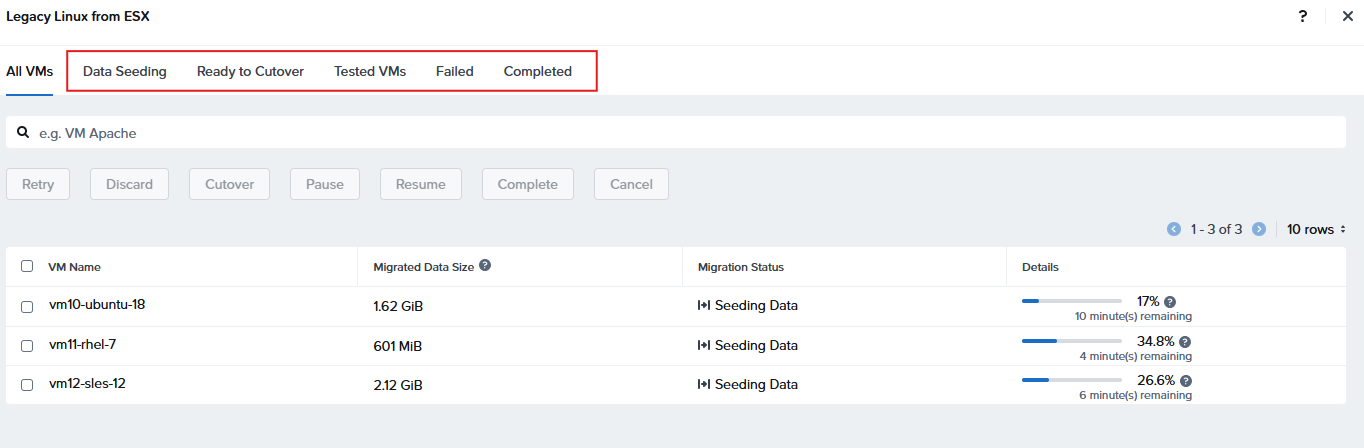This screenshot has width=1364, height=448.
Task: Open the Ready to Cutover tab
Action: [250, 71]
